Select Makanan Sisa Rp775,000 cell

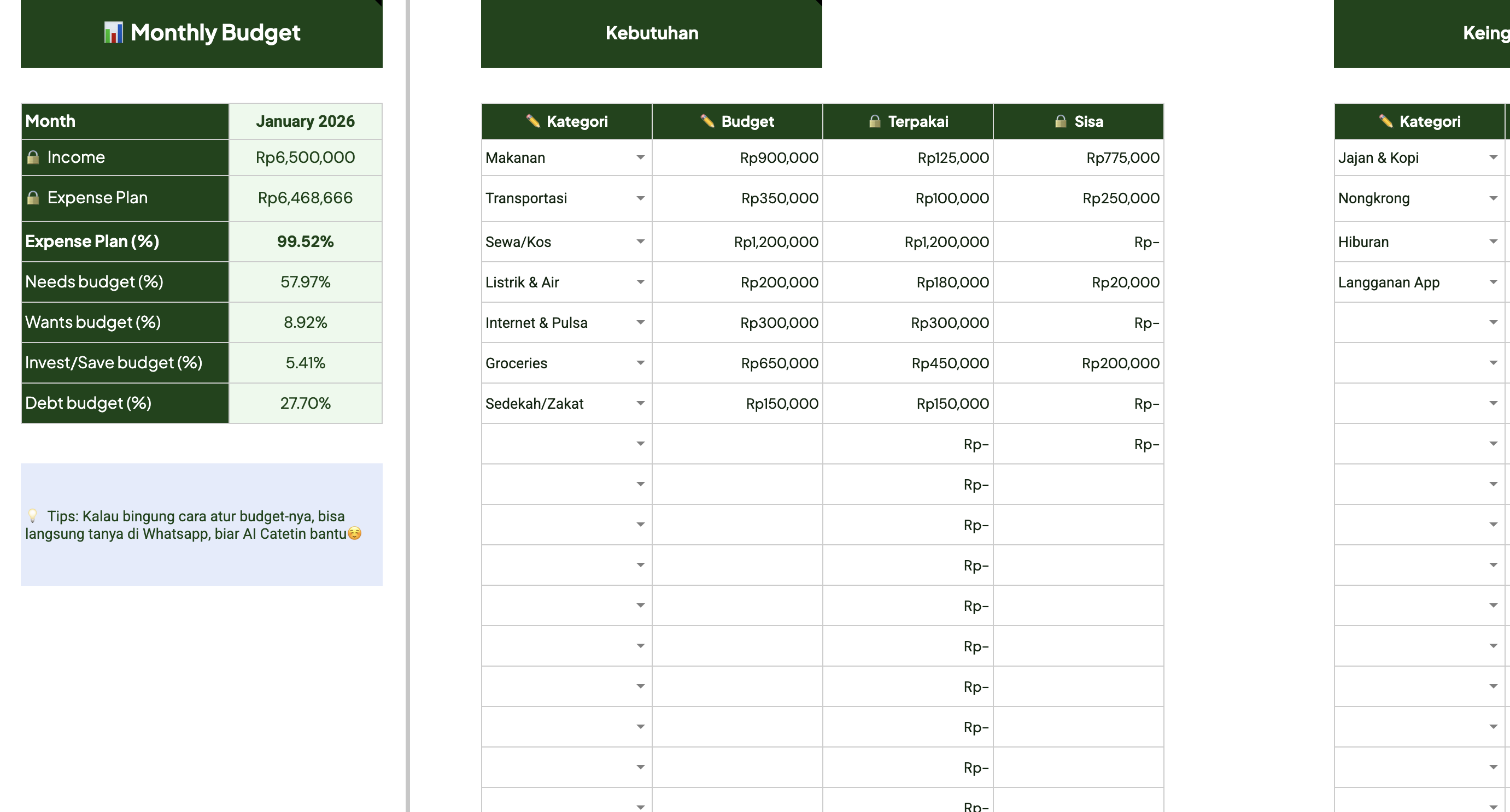pos(1079,157)
